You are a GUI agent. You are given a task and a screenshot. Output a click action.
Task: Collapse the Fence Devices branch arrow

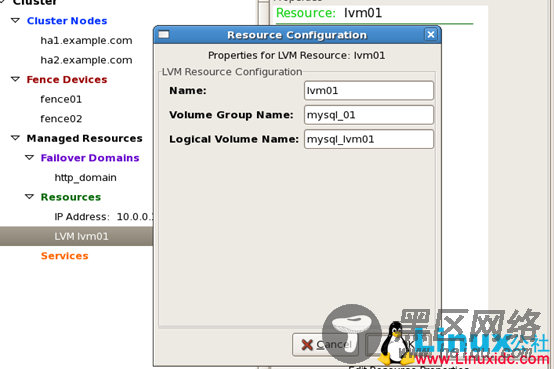click(15, 79)
